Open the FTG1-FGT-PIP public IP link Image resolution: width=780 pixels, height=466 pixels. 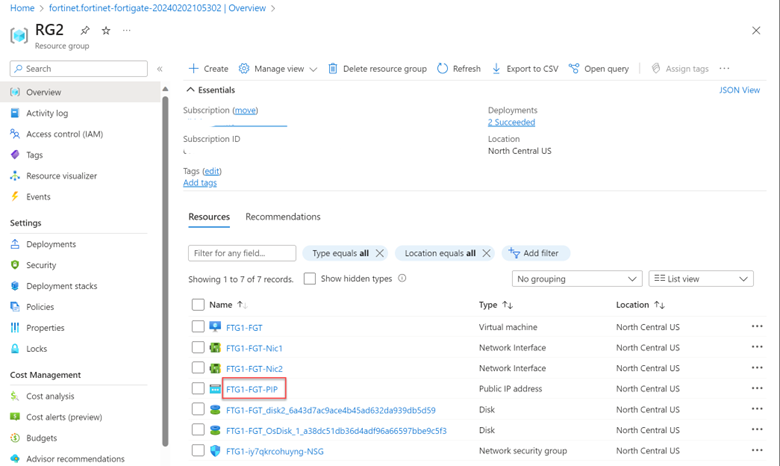click(x=252, y=389)
